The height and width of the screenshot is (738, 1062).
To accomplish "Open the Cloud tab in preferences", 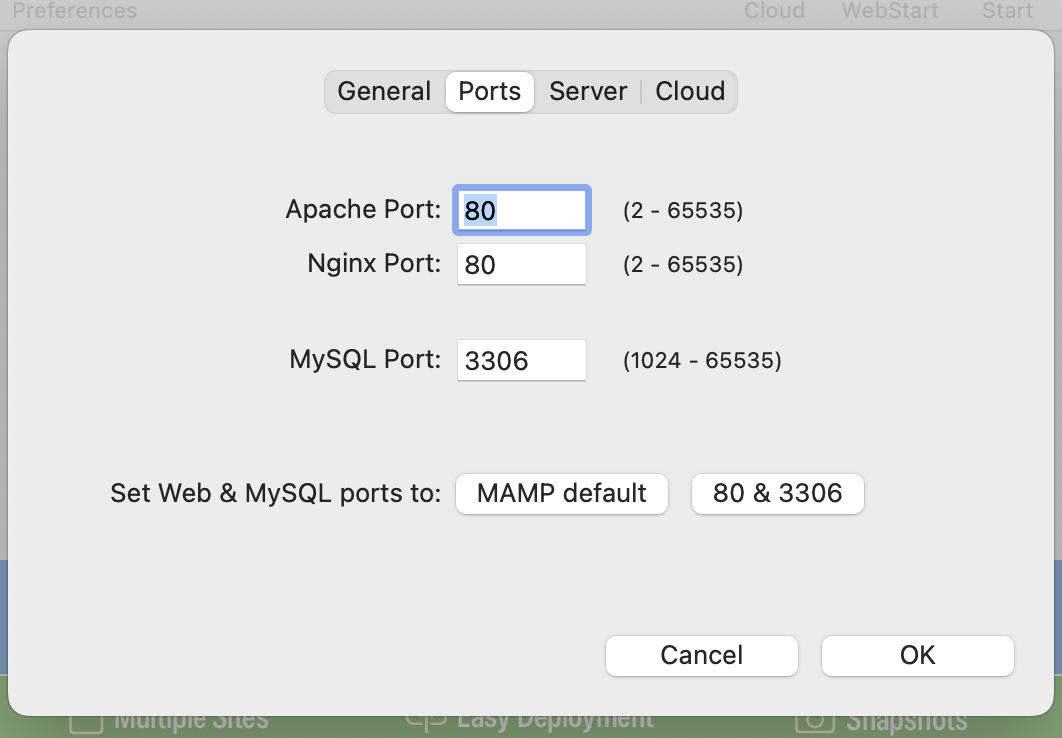I will point(689,91).
